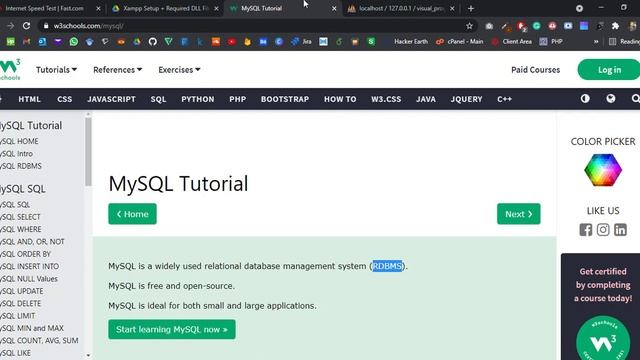Screen dimensions: 640x360
Task: Open a new browser tab
Action: pos(471,8)
